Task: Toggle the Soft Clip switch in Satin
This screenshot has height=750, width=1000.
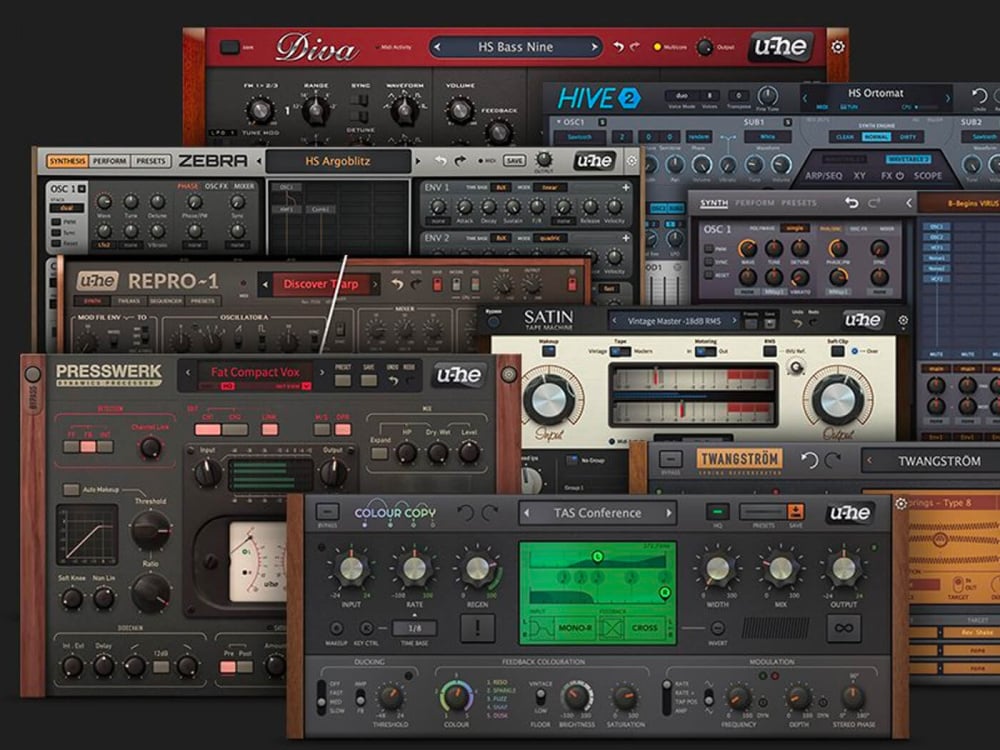Action: (x=837, y=351)
